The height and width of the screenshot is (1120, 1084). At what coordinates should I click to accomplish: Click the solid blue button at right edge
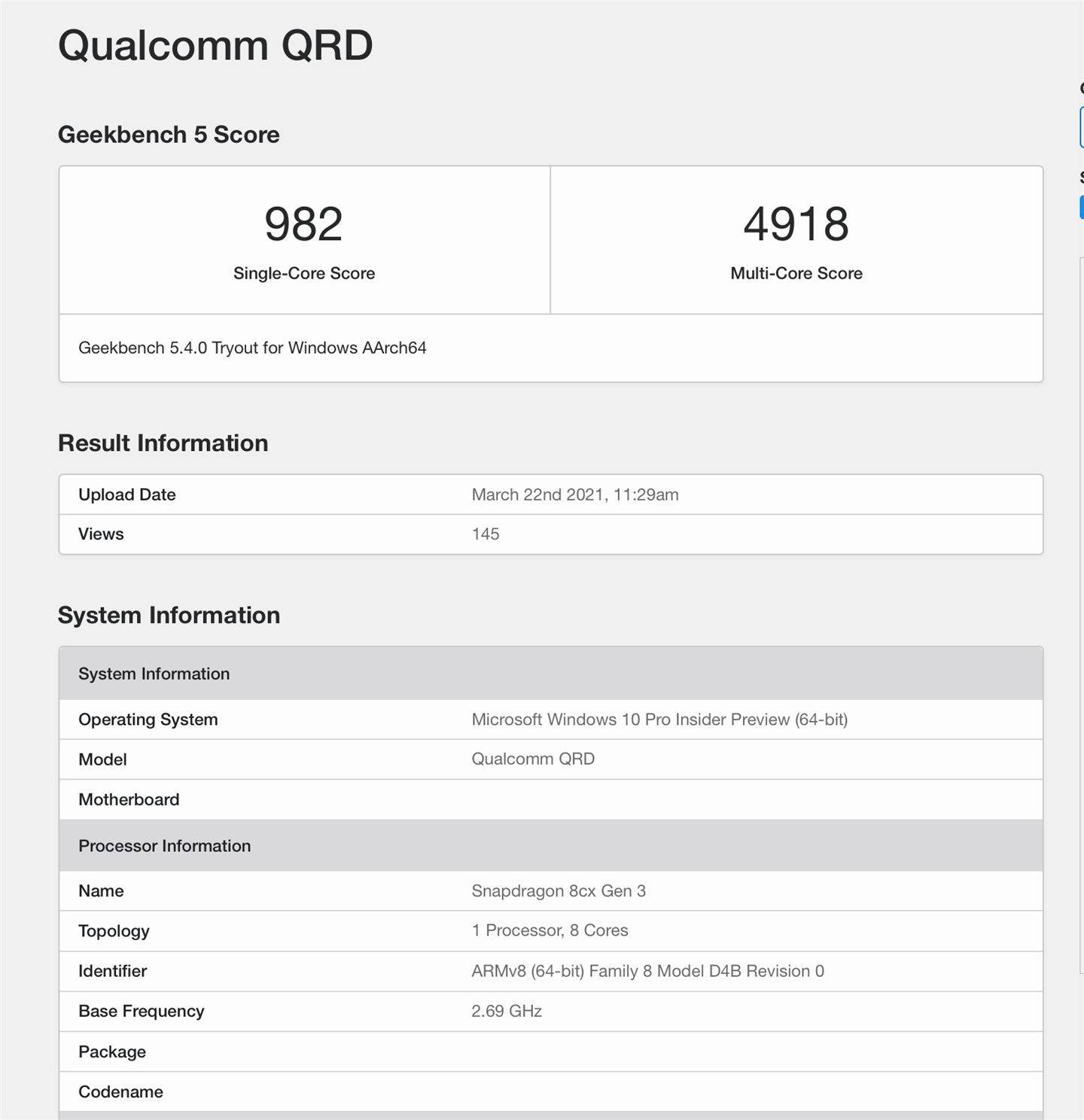tap(1081, 207)
